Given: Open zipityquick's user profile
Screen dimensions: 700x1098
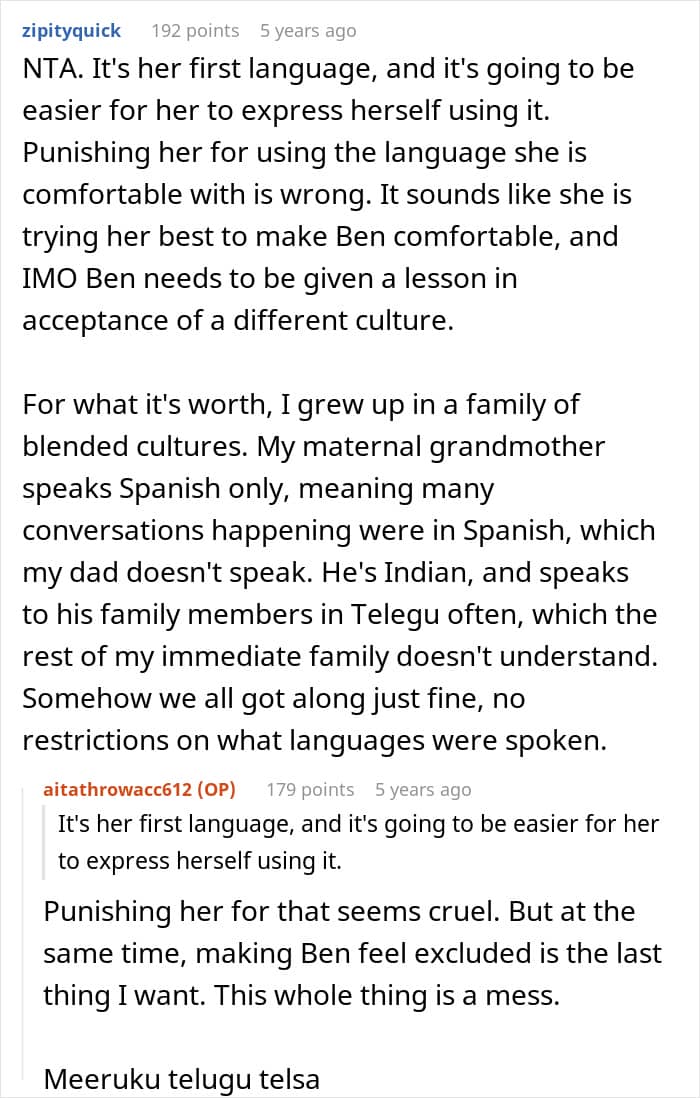Looking at the screenshot, I should tap(71, 31).
